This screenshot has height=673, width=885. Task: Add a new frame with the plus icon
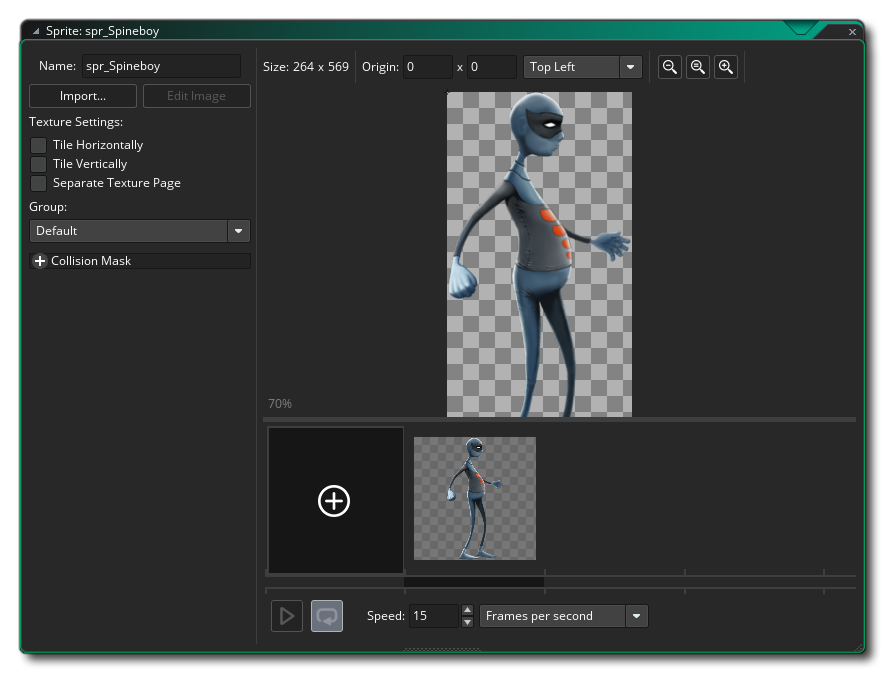pyautogui.click(x=334, y=501)
